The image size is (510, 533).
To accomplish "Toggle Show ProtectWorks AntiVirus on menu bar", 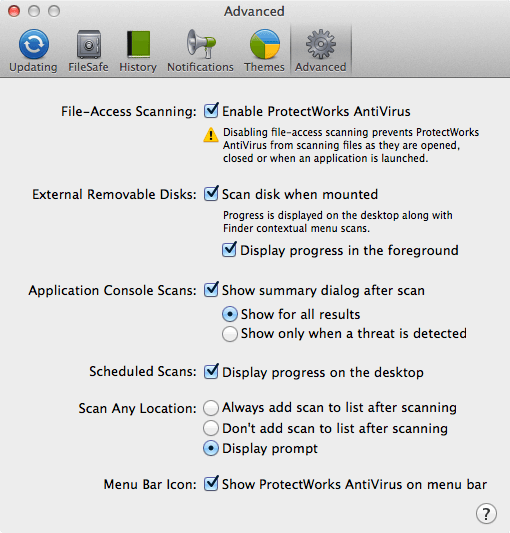I will tap(211, 483).
